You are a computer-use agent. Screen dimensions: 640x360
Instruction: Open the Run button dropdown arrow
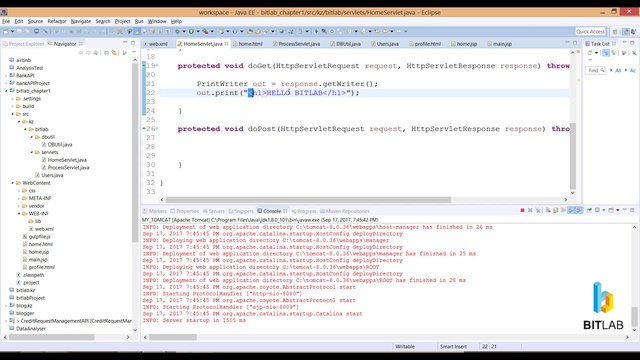[198, 31]
